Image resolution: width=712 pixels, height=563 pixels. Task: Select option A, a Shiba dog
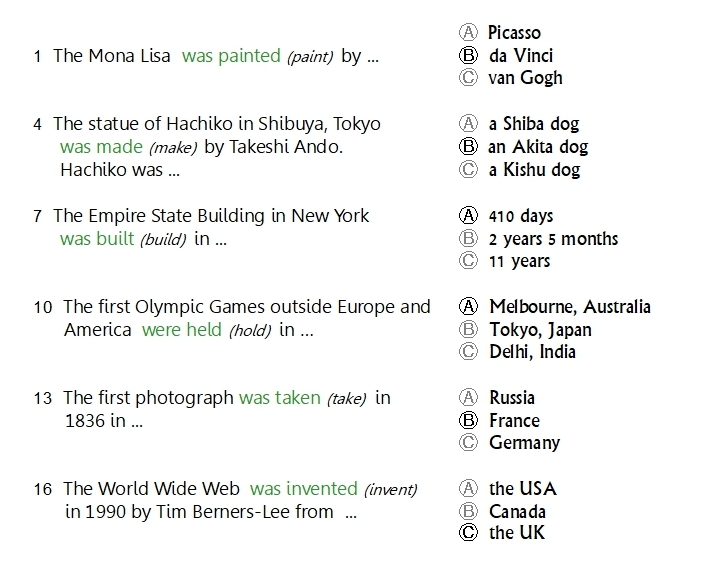(467, 124)
